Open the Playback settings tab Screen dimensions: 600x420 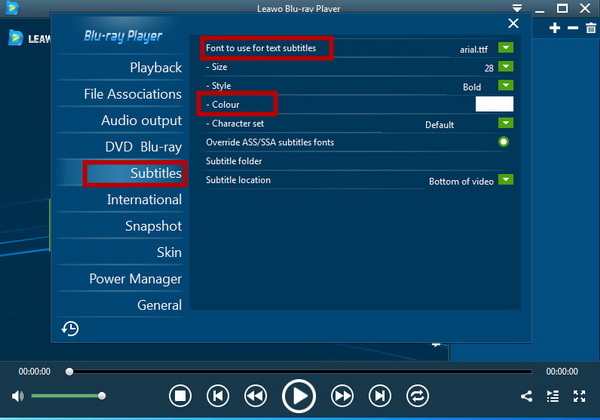tap(155, 68)
